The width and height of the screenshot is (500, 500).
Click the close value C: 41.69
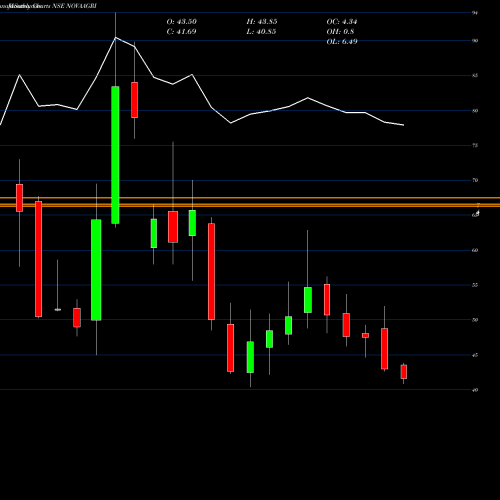click(x=181, y=32)
